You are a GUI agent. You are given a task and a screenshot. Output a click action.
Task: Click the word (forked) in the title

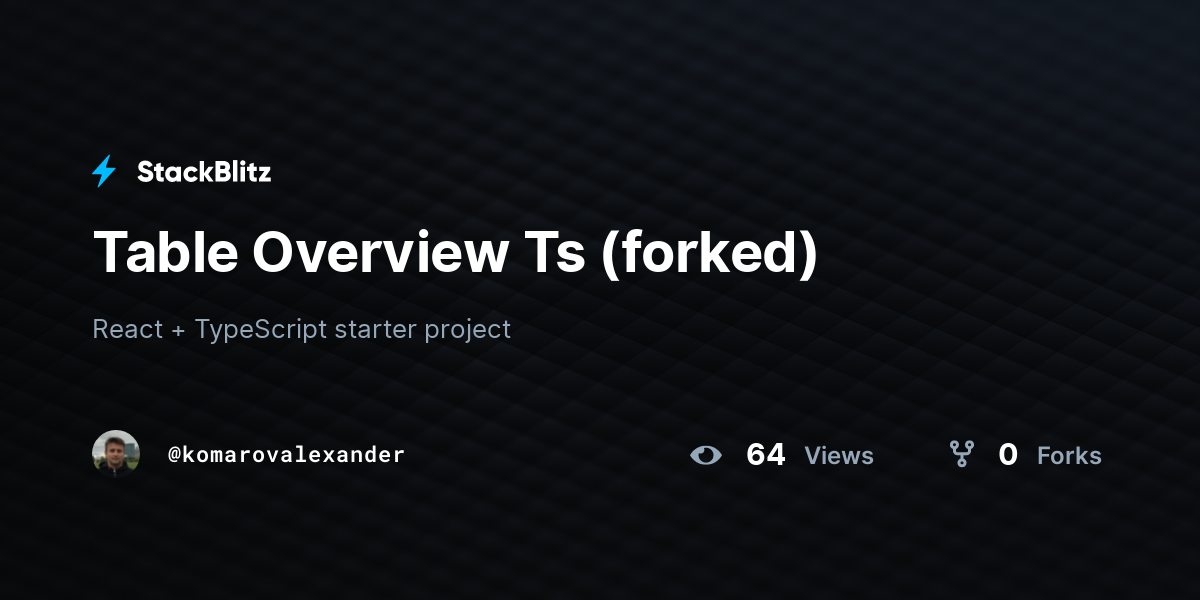pos(709,253)
